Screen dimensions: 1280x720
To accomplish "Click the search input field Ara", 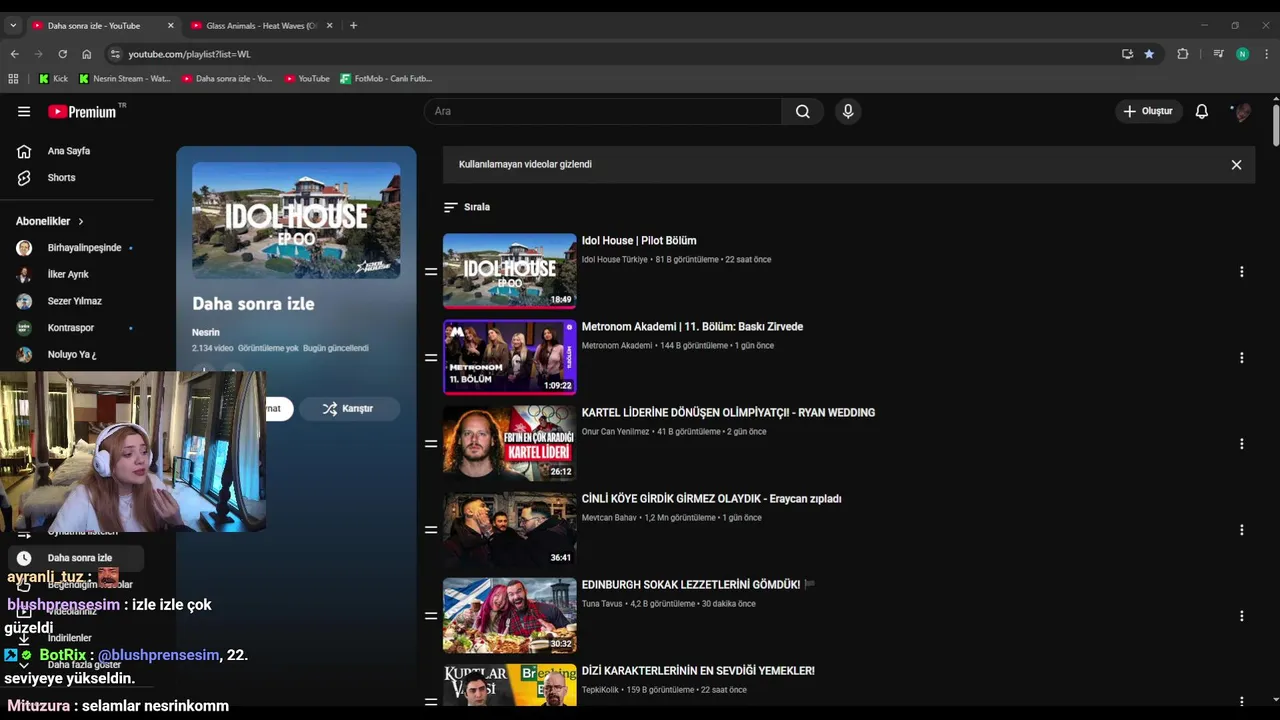I will click(x=603, y=111).
